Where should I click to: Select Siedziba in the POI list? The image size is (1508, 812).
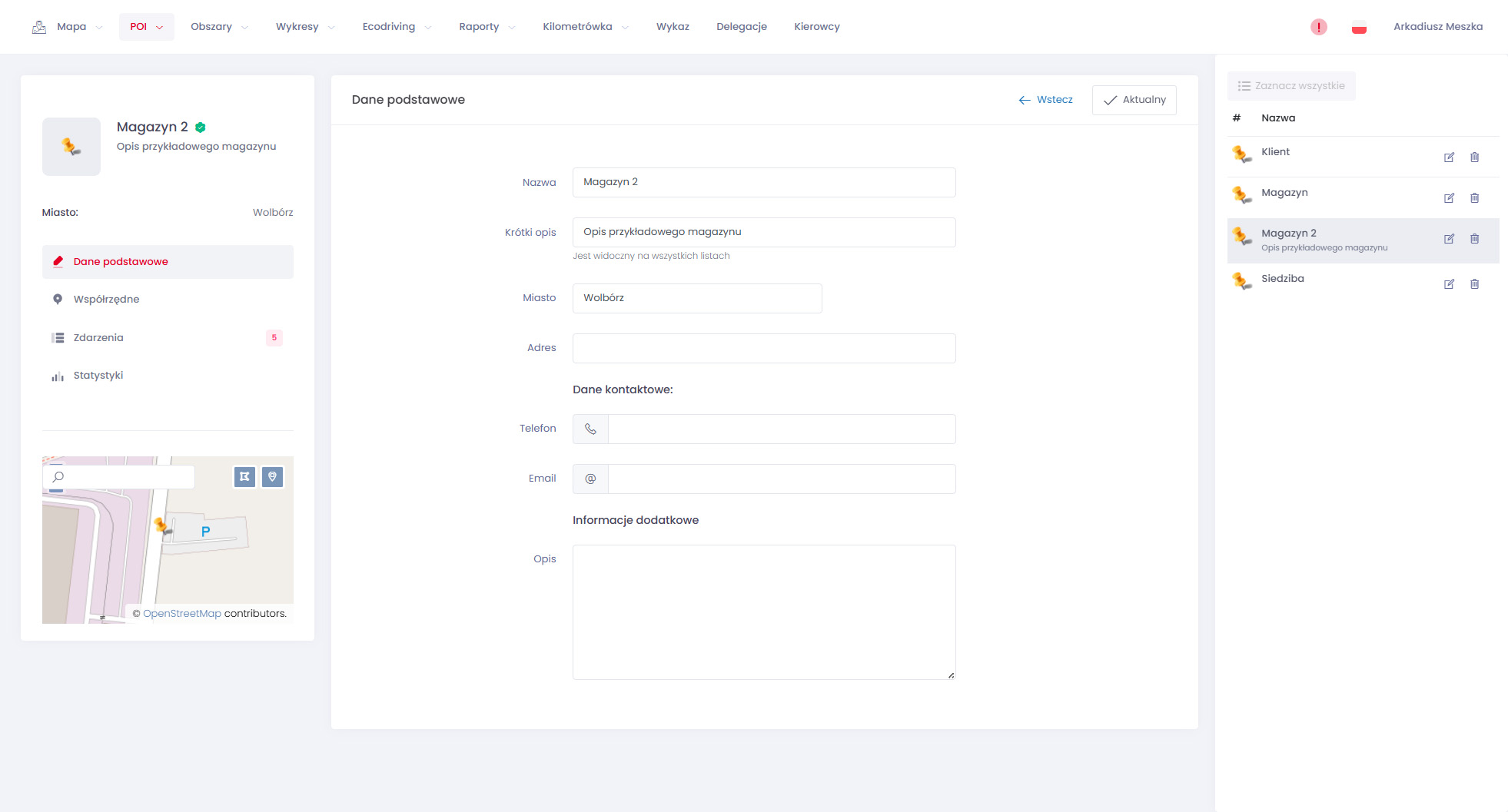(1282, 279)
